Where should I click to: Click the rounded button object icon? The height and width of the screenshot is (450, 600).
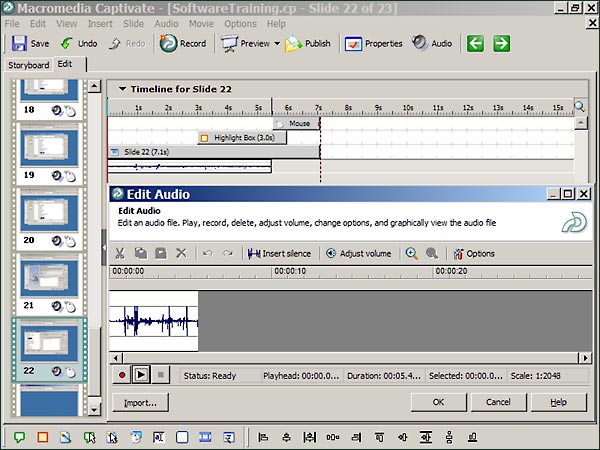pos(182,437)
